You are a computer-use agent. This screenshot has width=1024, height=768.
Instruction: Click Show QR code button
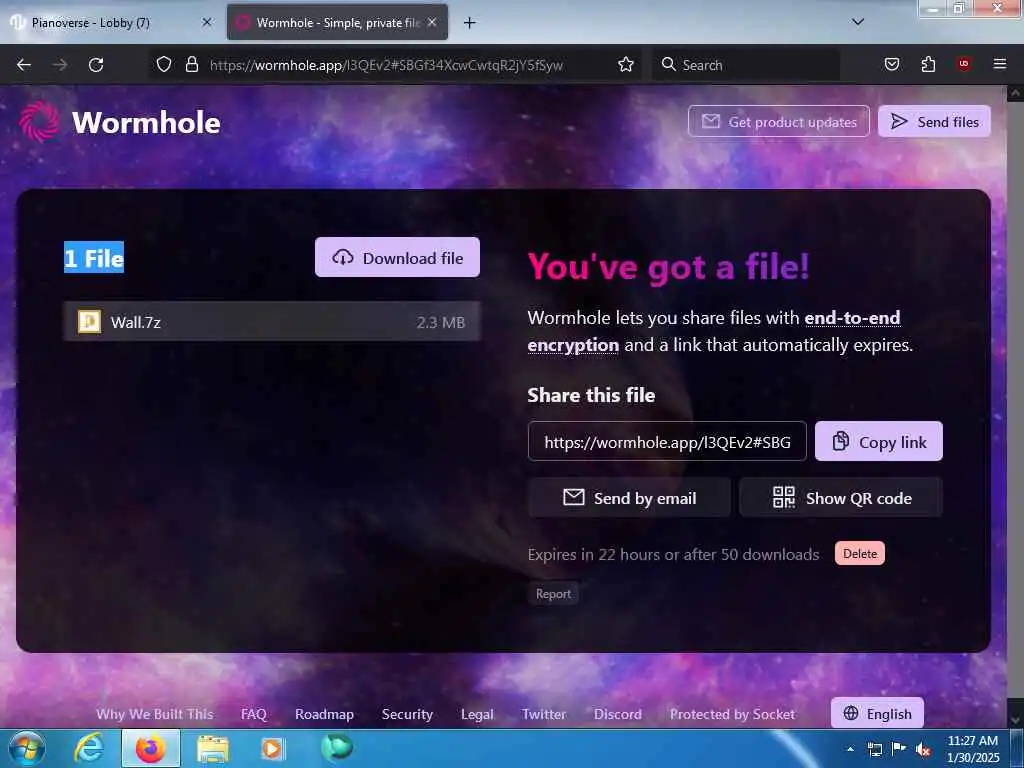click(x=840, y=498)
